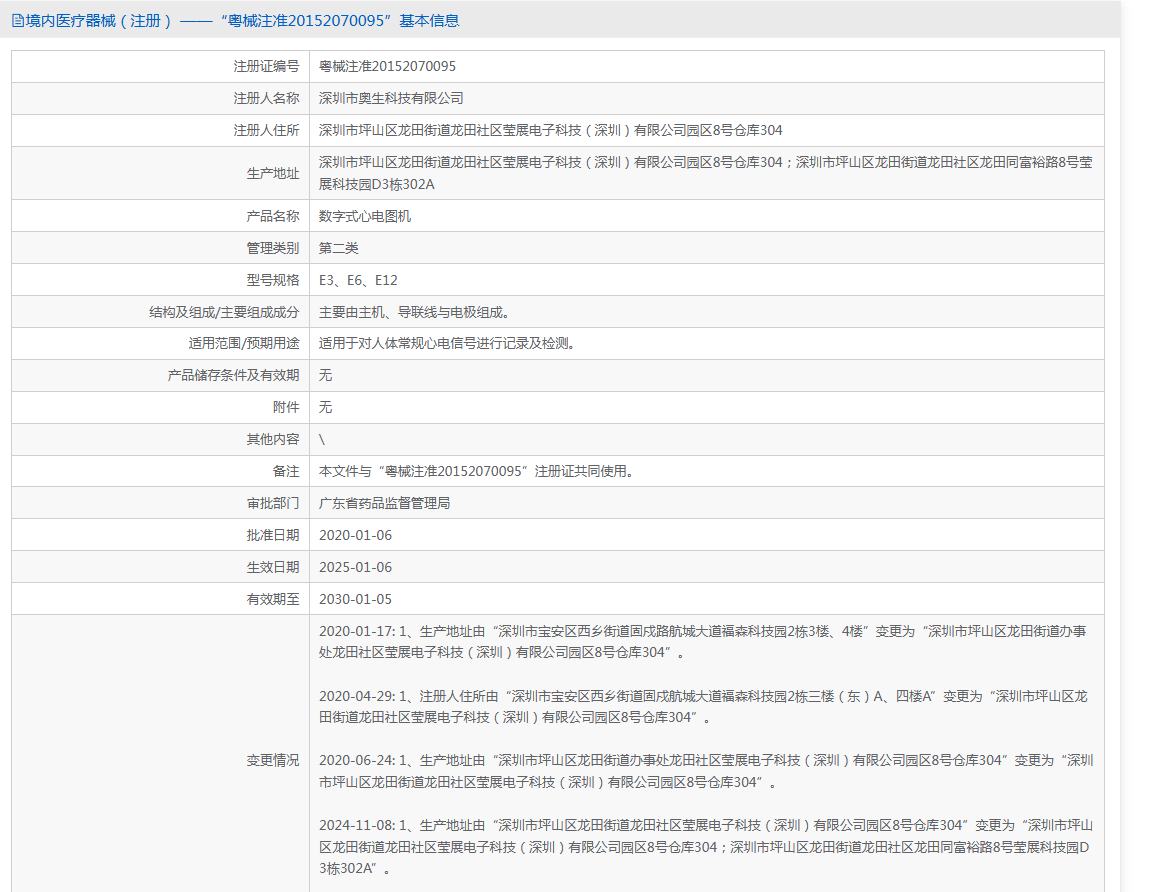The height and width of the screenshot is (892, 1151).
Task: Select 广东省药品监督管理局
Action: click(384, 504)
